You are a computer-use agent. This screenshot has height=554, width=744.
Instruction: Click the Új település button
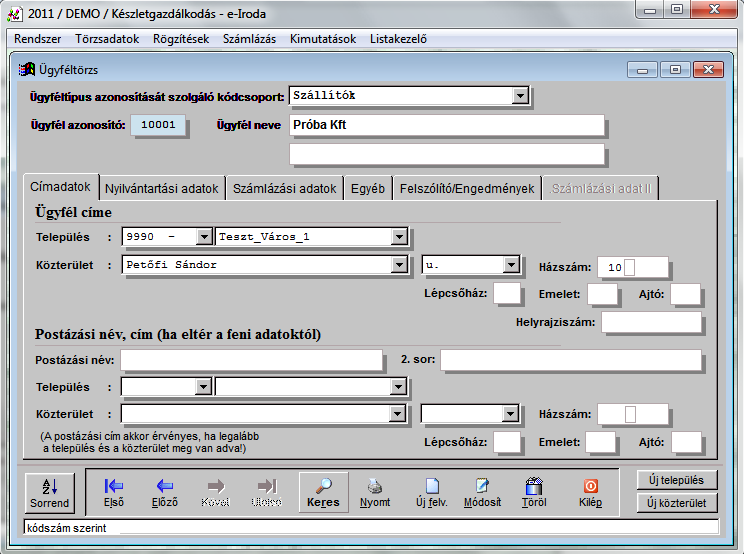coord(676,480)
